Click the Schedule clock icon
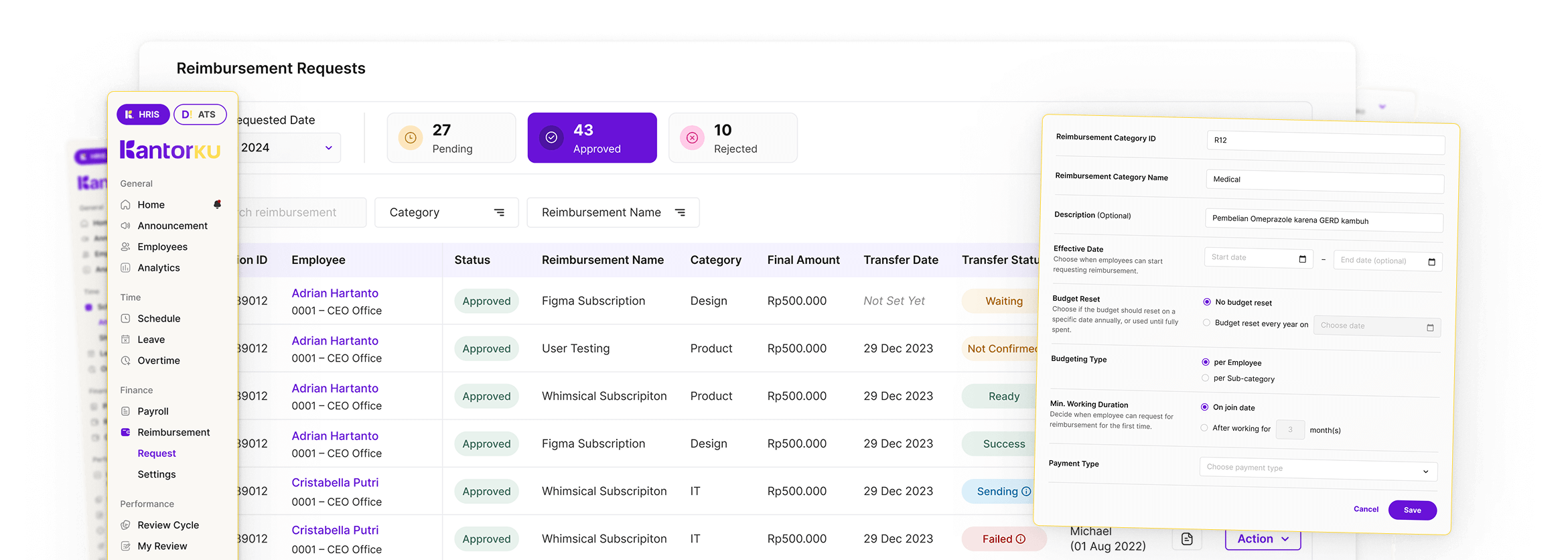 click(125, 319)
